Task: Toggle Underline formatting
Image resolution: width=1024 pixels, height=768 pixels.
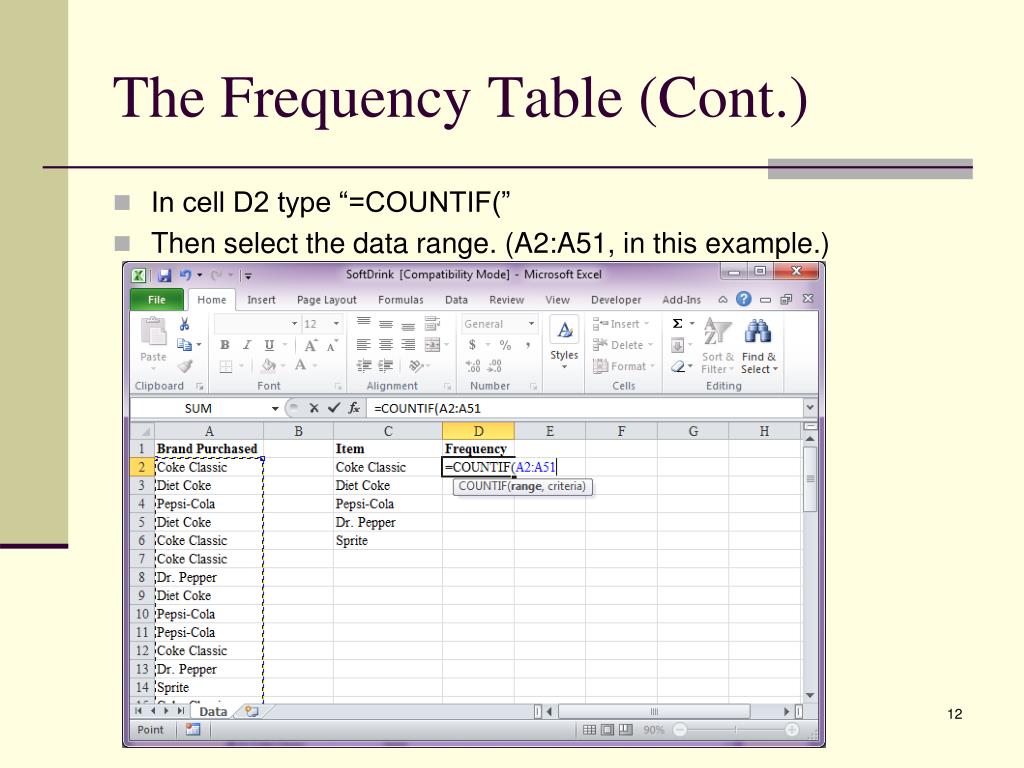Action: click(x=269, y=345)
